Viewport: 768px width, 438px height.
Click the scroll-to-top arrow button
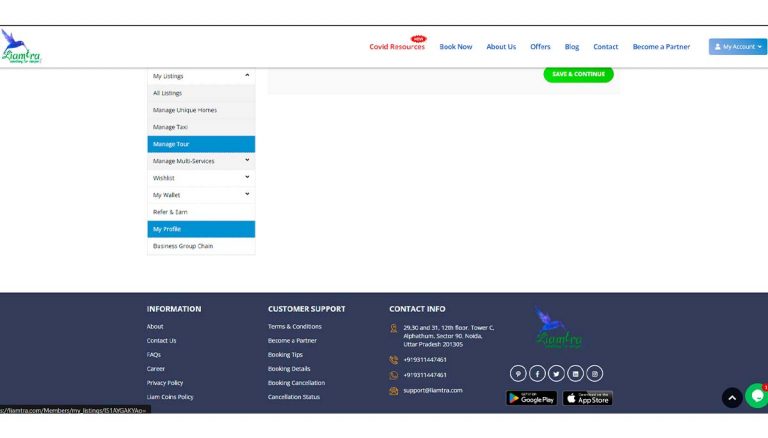732,398
